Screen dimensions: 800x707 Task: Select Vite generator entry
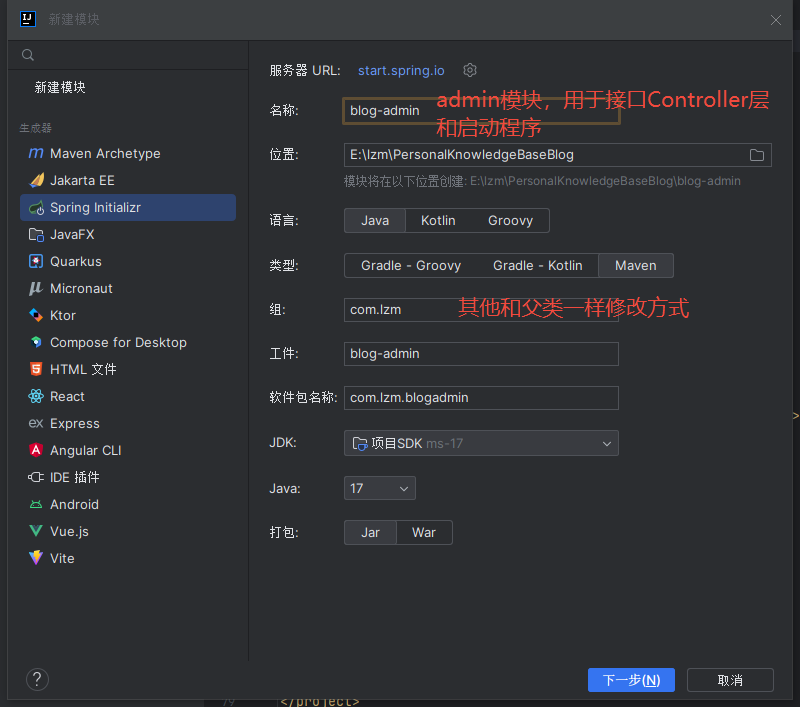pos(128,559)
